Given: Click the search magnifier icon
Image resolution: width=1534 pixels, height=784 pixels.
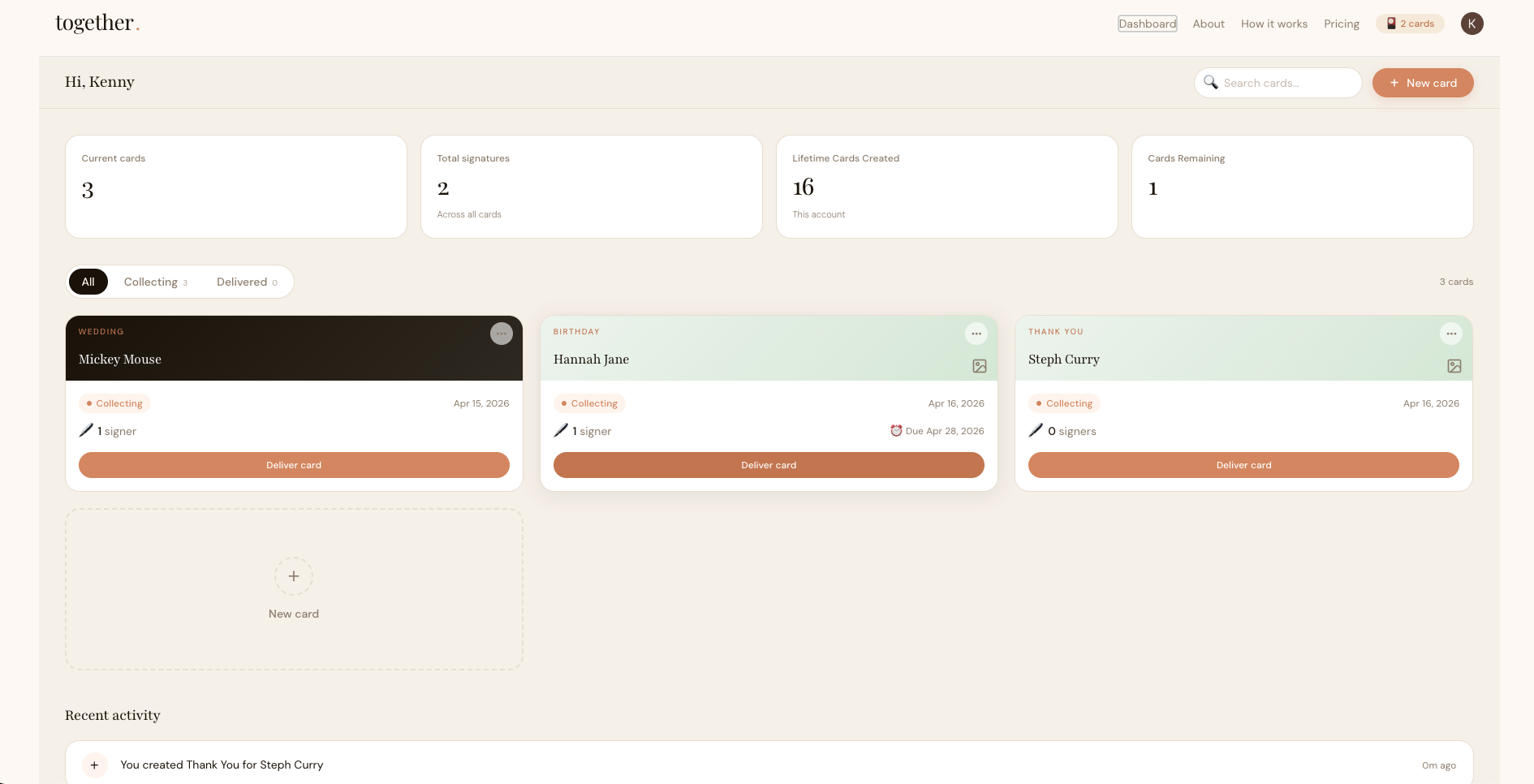Looking at the screenshot, I should tap(1211, 83).
